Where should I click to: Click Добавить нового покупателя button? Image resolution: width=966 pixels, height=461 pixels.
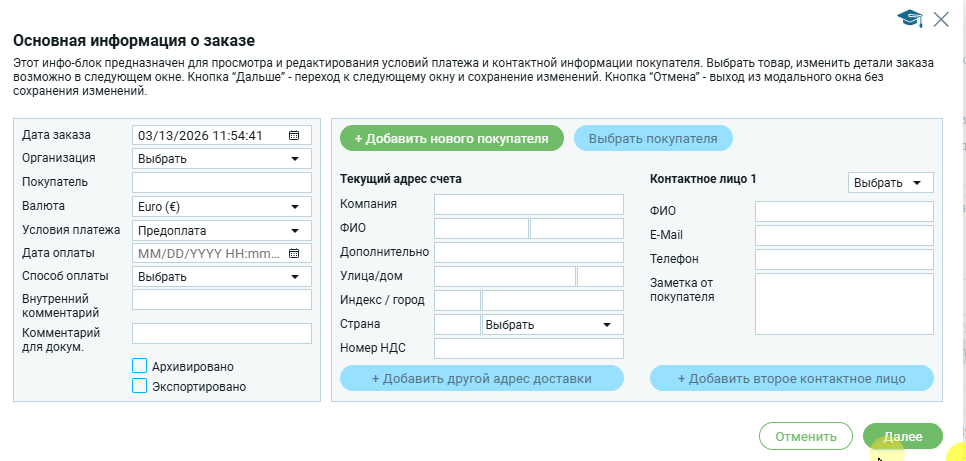pyautogui.click(x=452, y=138)
